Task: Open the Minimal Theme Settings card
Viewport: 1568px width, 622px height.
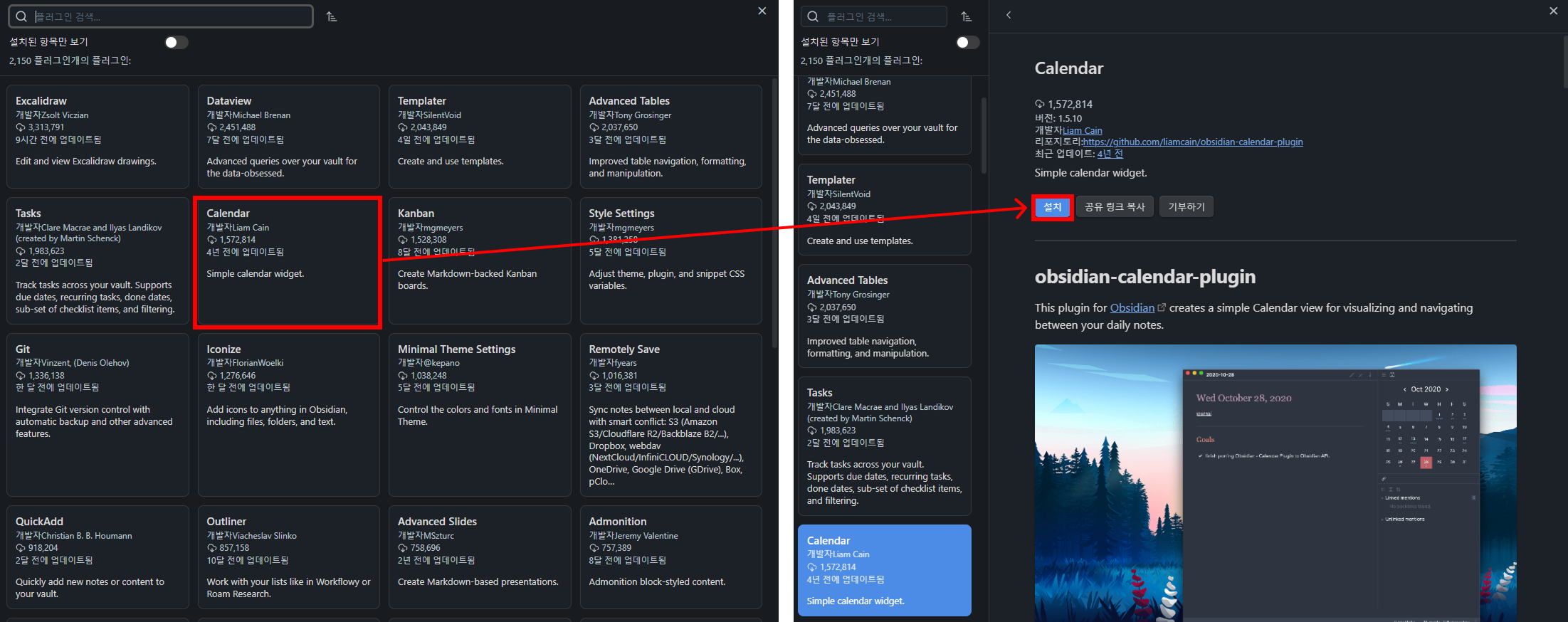Action: pyautogui.click(x=480, y=415)
